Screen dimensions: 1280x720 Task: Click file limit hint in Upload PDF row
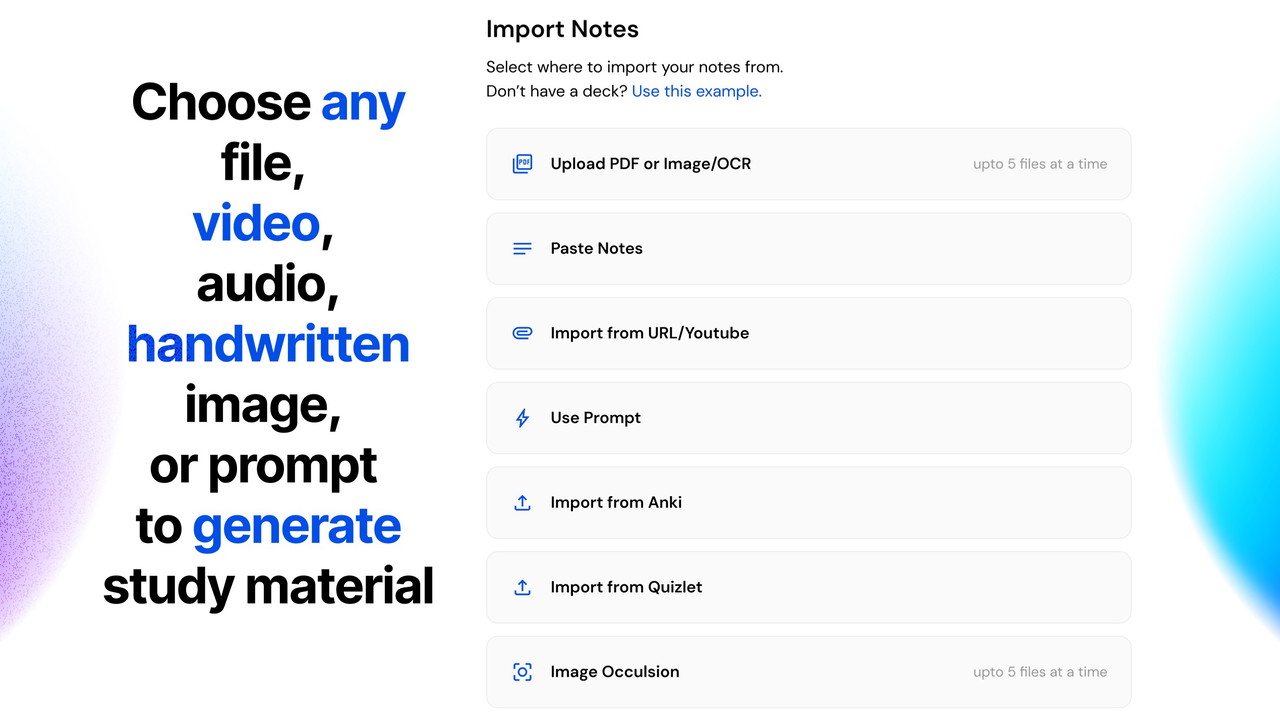pos(1039,164)
